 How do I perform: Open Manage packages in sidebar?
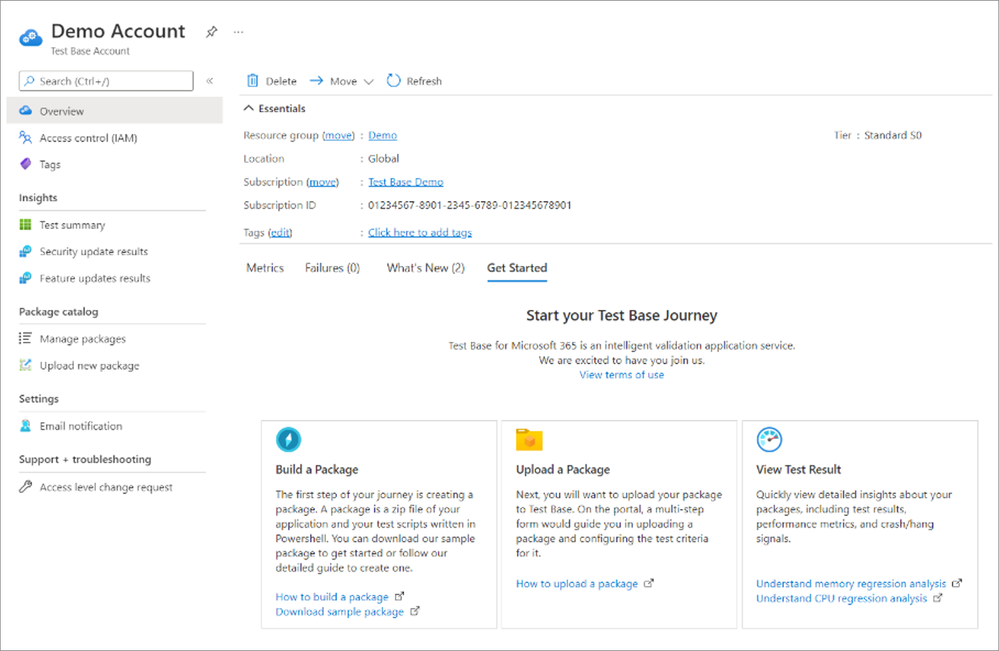82,339
